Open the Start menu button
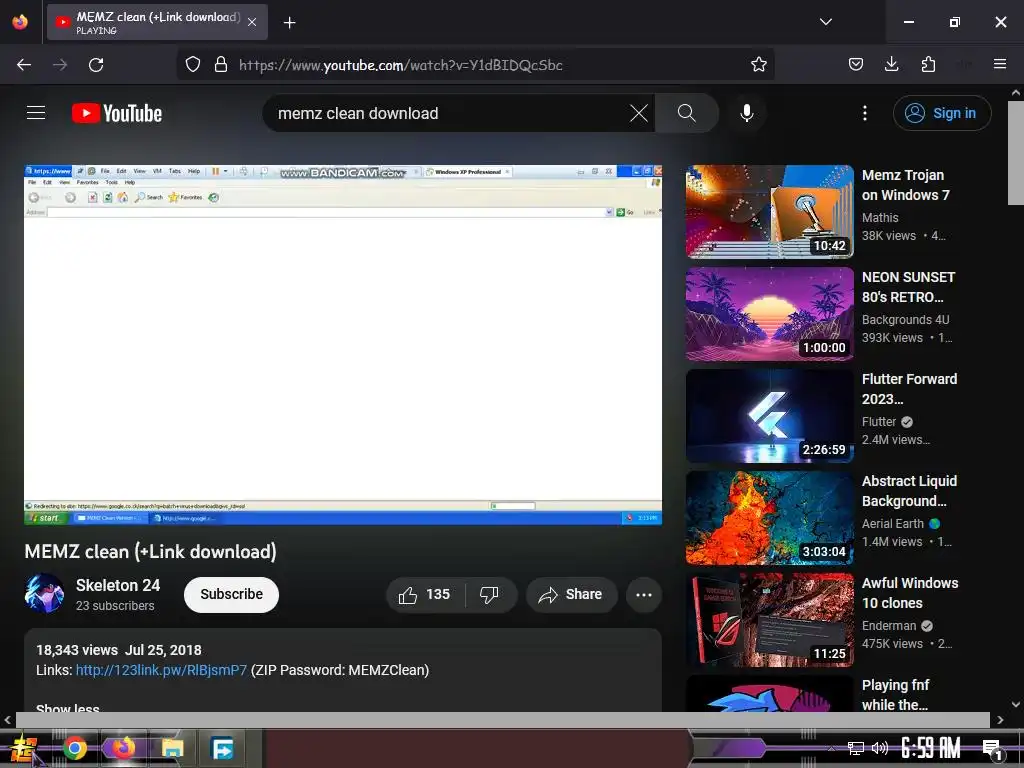The width and height of the screenshot is (1024, 768). [25, 749]
